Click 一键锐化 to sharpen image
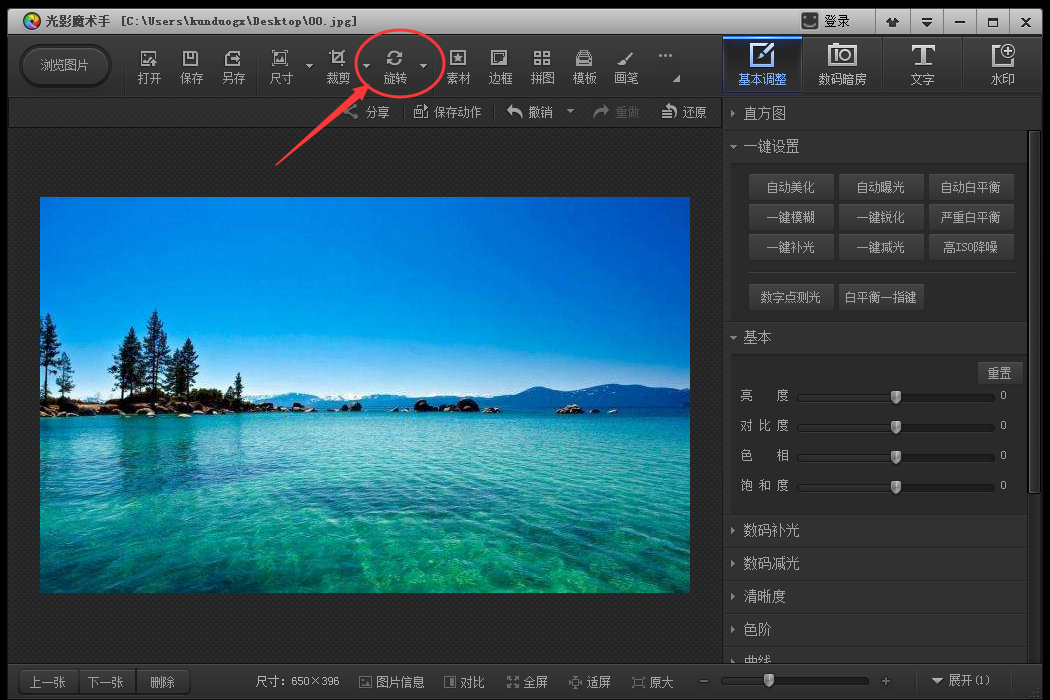 (x=880, y=217)
